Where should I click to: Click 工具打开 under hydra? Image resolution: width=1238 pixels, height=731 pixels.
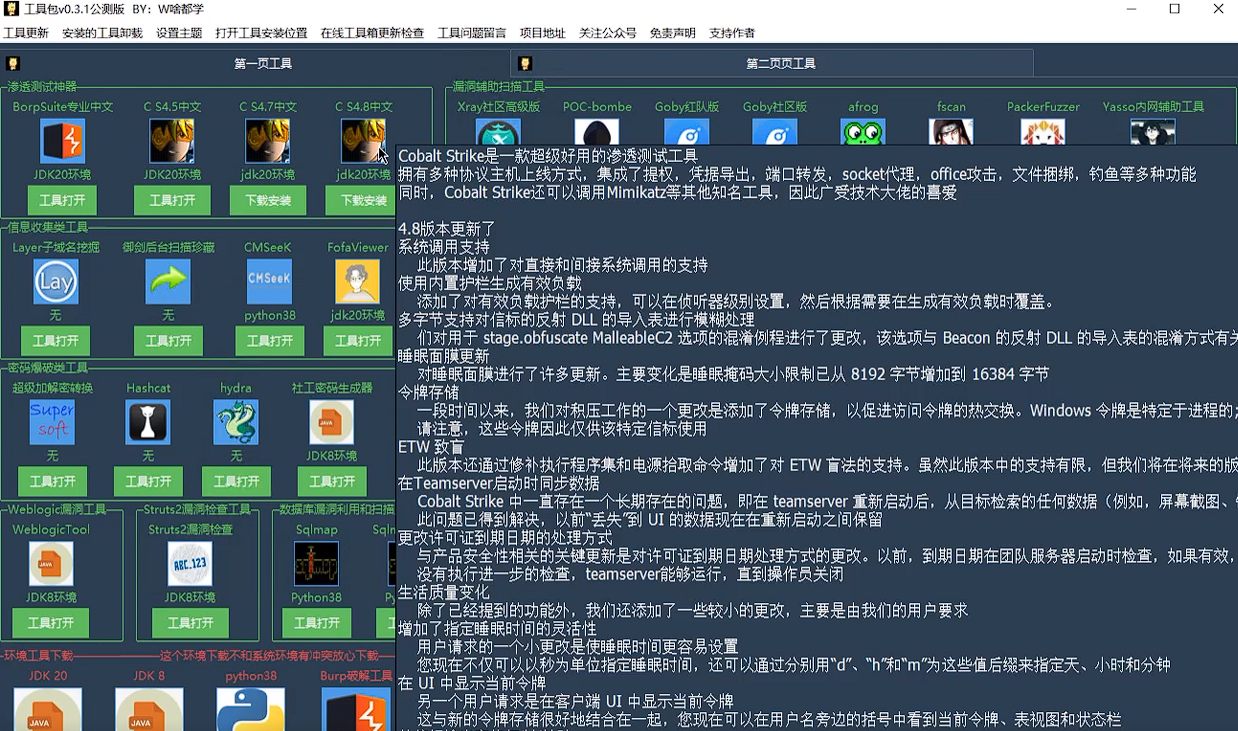pyautogui.click(x=236, y=481)
